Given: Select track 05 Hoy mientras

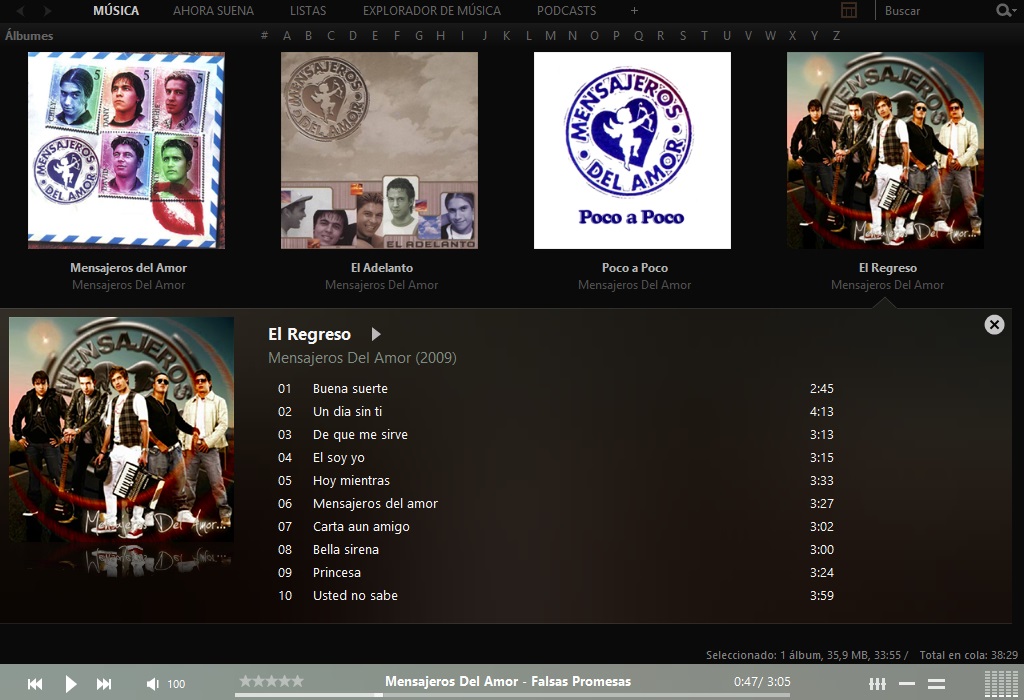Looking at the screenshot, I should (x=555, y=481).
